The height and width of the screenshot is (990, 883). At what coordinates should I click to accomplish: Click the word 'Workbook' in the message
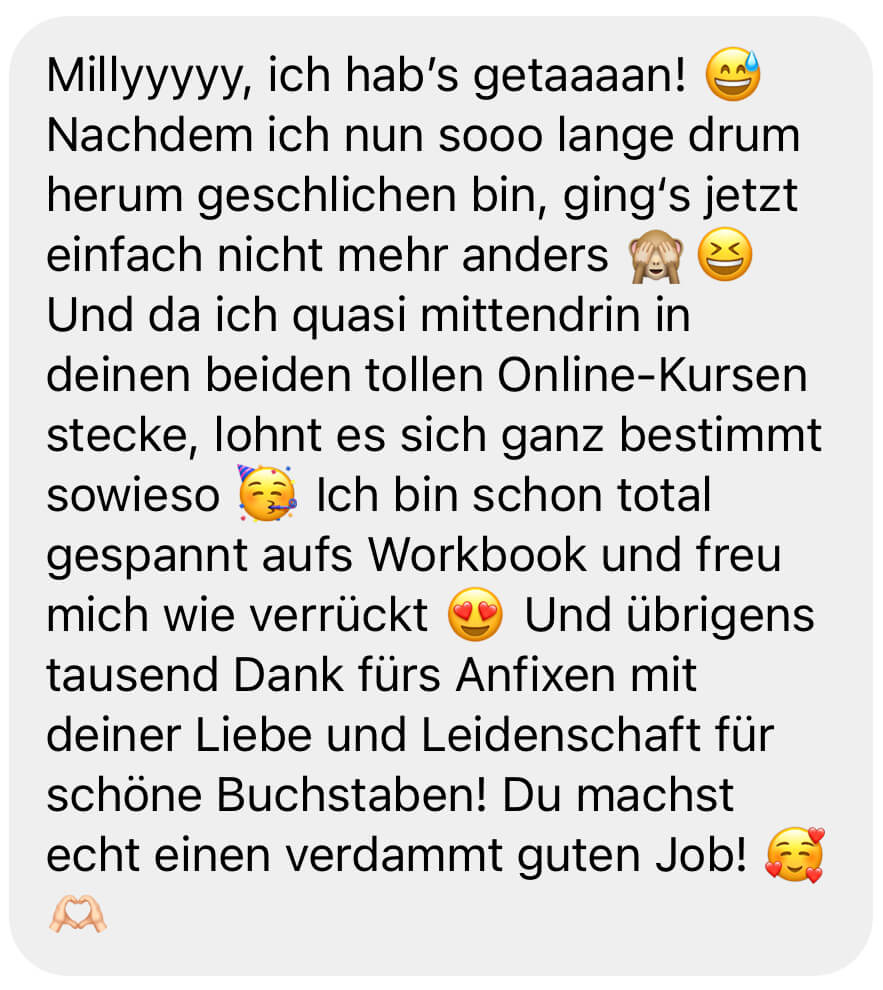(x=477, y=556)
